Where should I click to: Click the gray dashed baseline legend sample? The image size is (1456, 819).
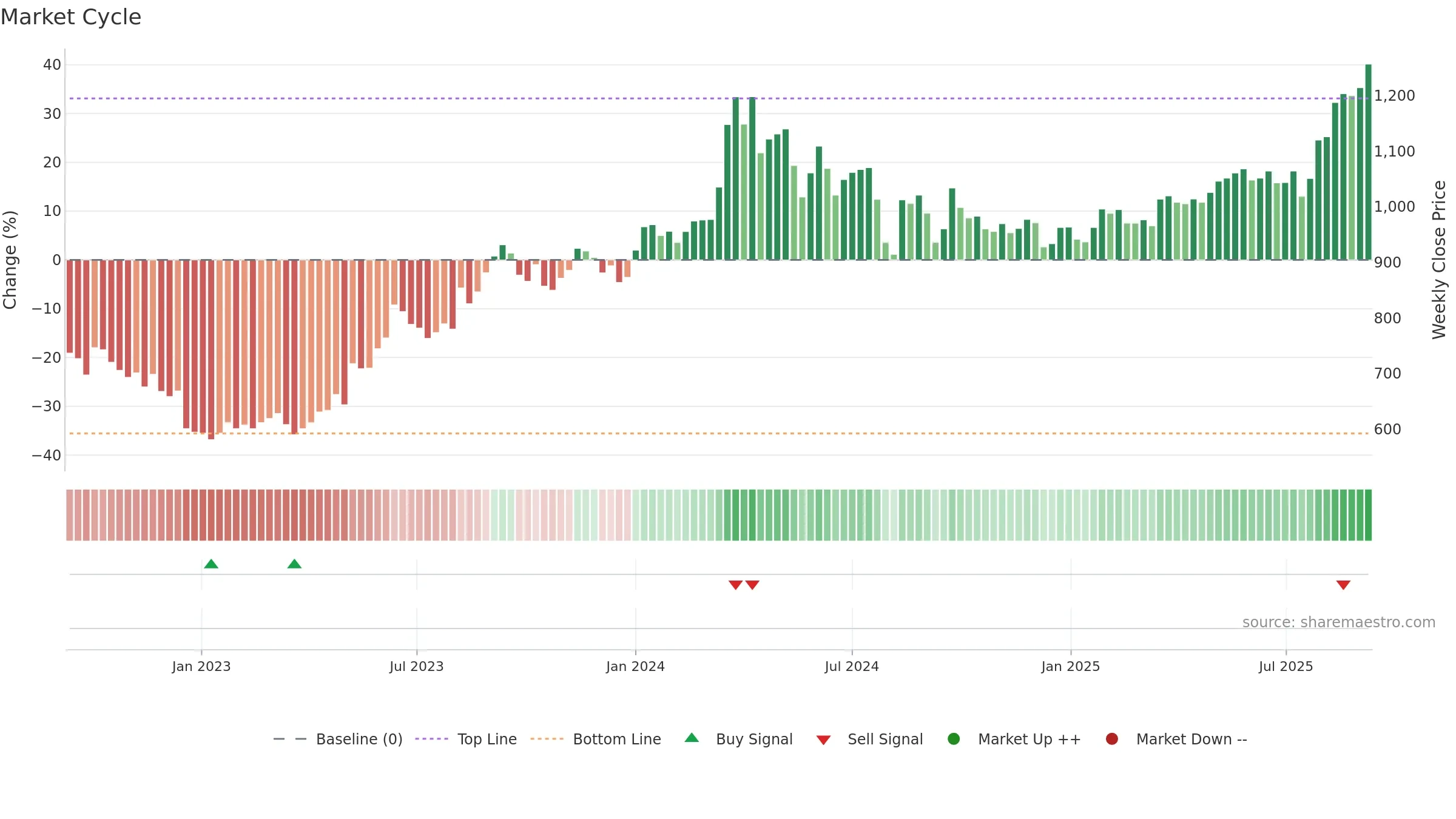290,739
